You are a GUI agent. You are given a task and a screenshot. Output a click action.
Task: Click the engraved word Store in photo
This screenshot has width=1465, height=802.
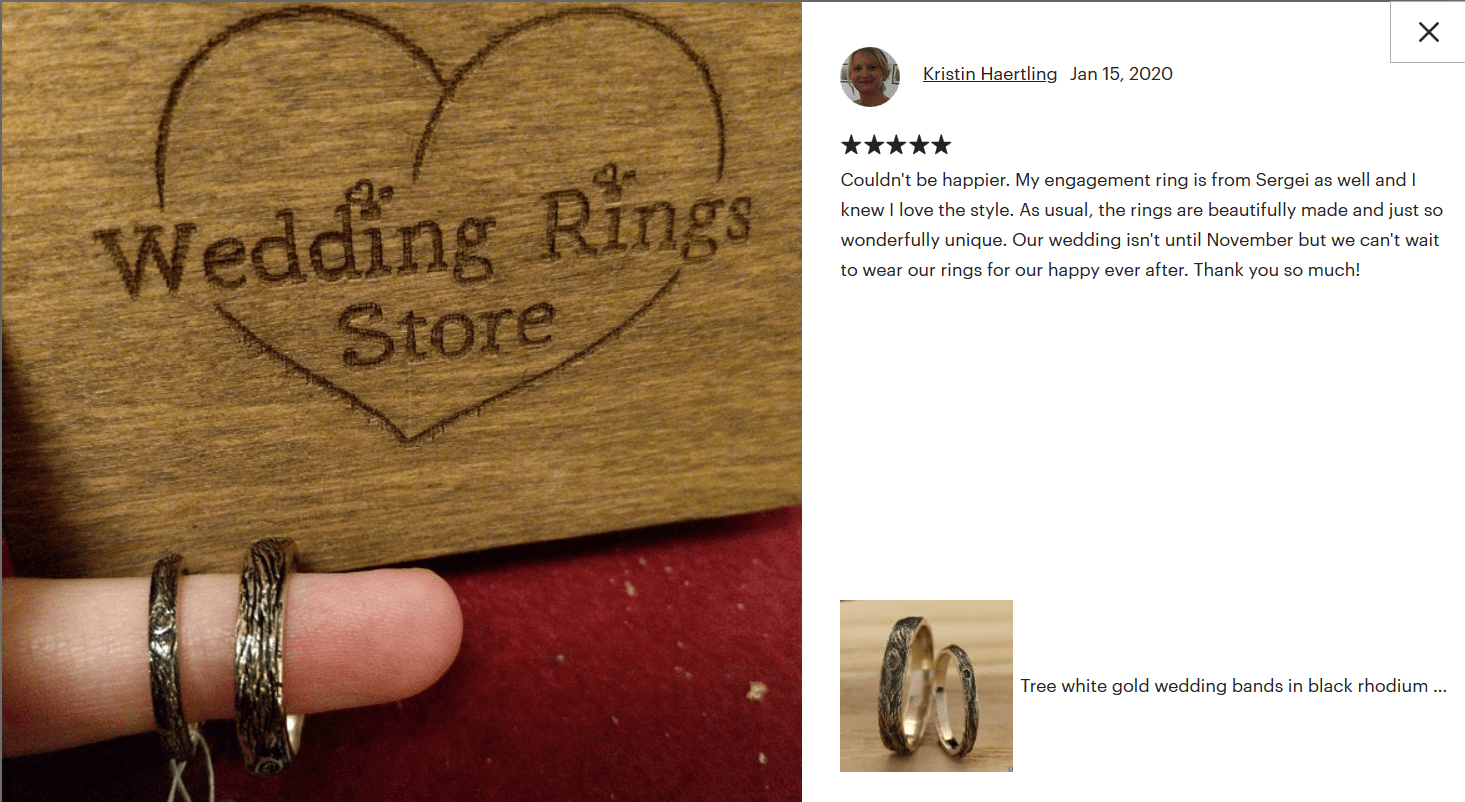point(447,329)
